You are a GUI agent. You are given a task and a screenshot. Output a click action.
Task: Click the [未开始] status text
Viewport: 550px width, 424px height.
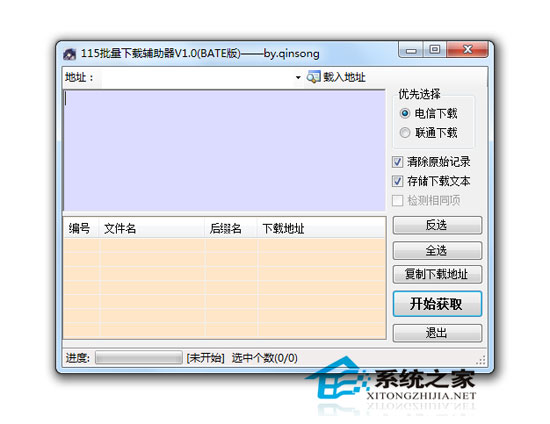[206, 358]
